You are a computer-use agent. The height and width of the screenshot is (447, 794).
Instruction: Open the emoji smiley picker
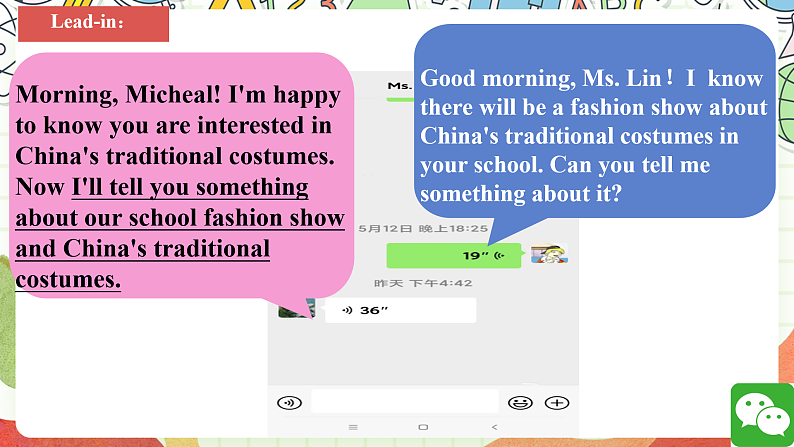(x=520, y=402)
